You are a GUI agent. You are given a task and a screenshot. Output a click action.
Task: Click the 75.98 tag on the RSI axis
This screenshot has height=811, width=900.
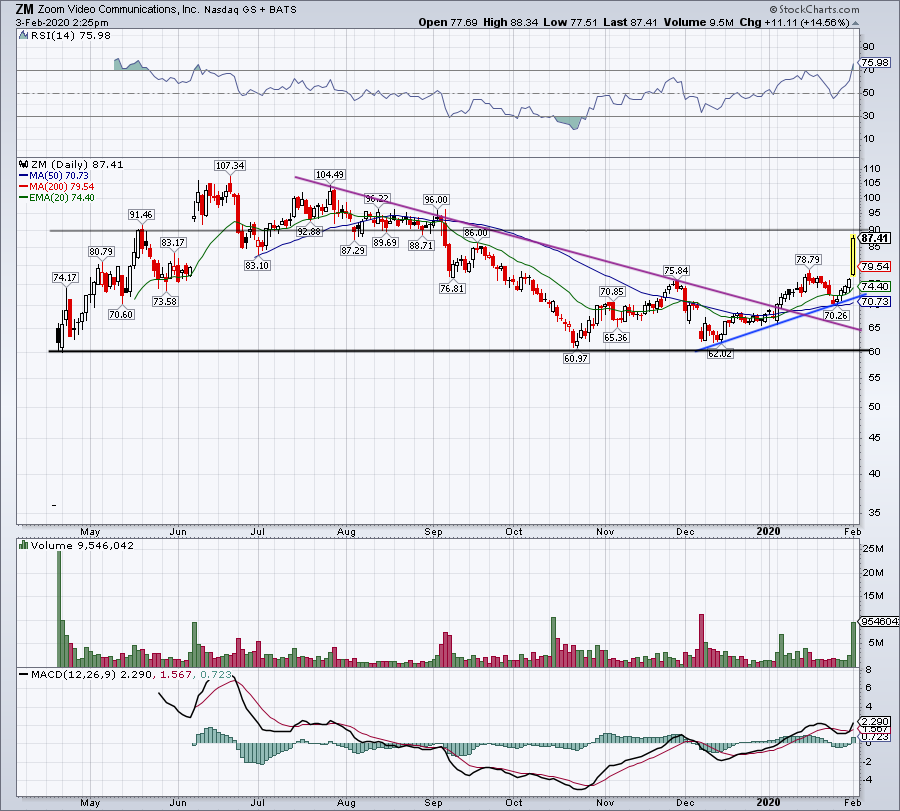point(875,63)
